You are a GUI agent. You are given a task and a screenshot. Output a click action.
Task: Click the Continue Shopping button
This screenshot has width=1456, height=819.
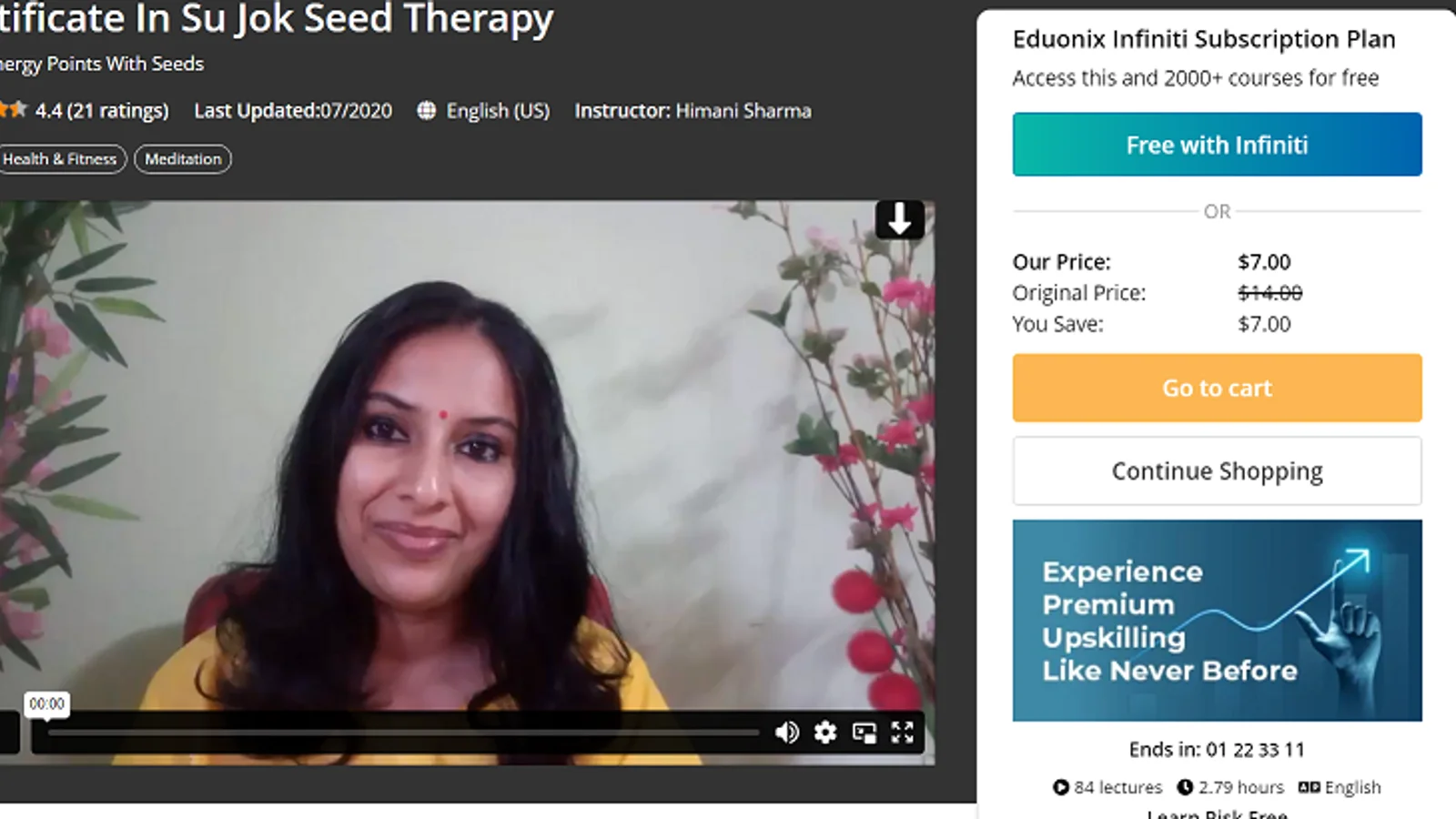point(1217,471)
